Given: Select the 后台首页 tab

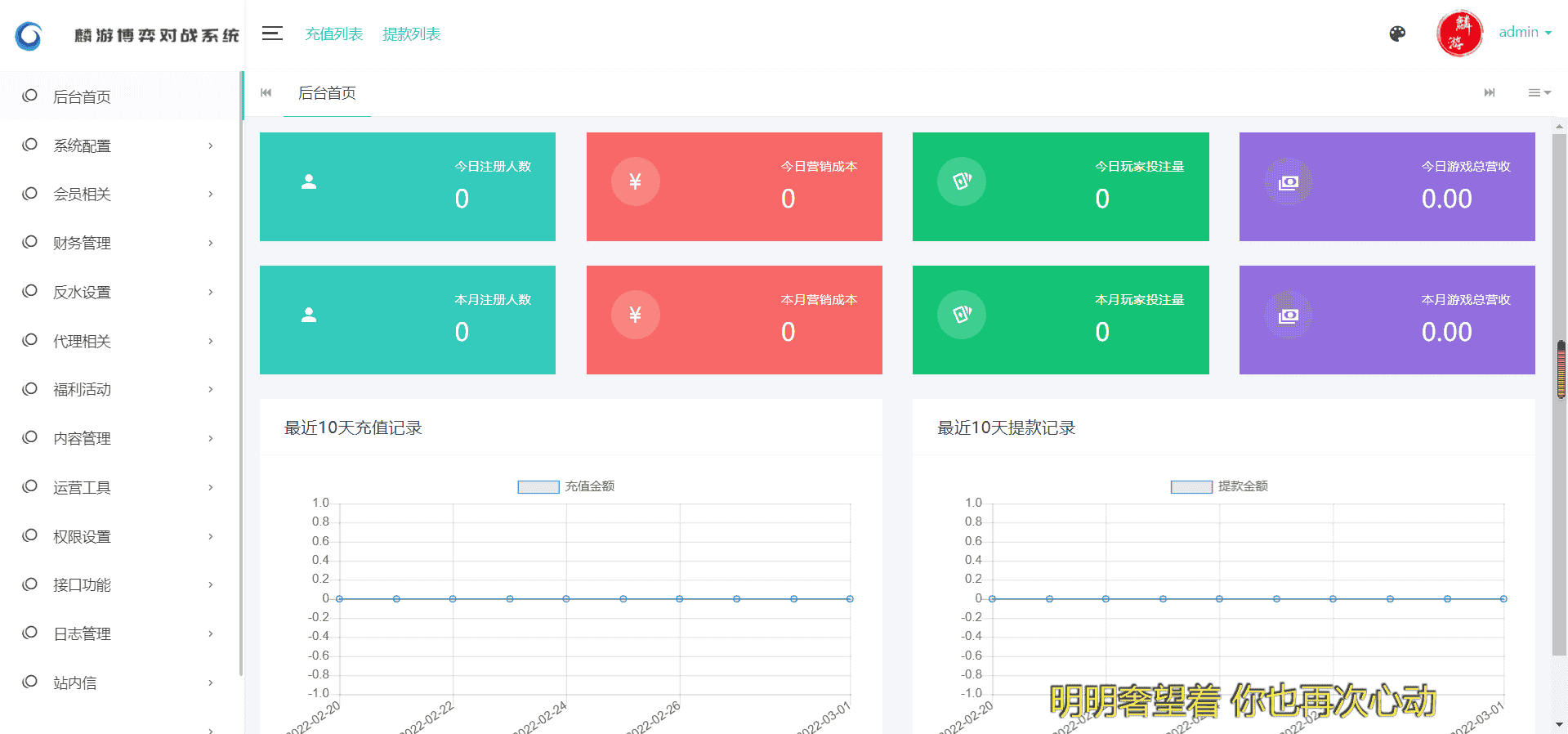Looking at the screenshot, I should 327,93.
